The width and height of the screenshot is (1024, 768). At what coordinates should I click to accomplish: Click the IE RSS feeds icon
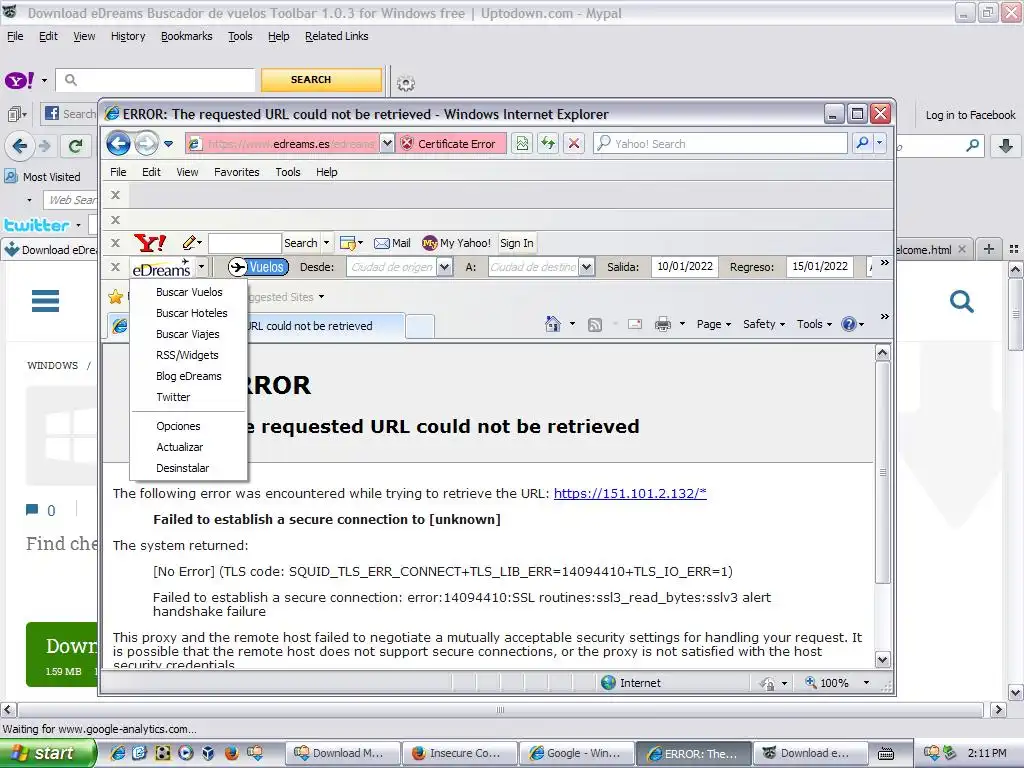[x=594, y=325]
